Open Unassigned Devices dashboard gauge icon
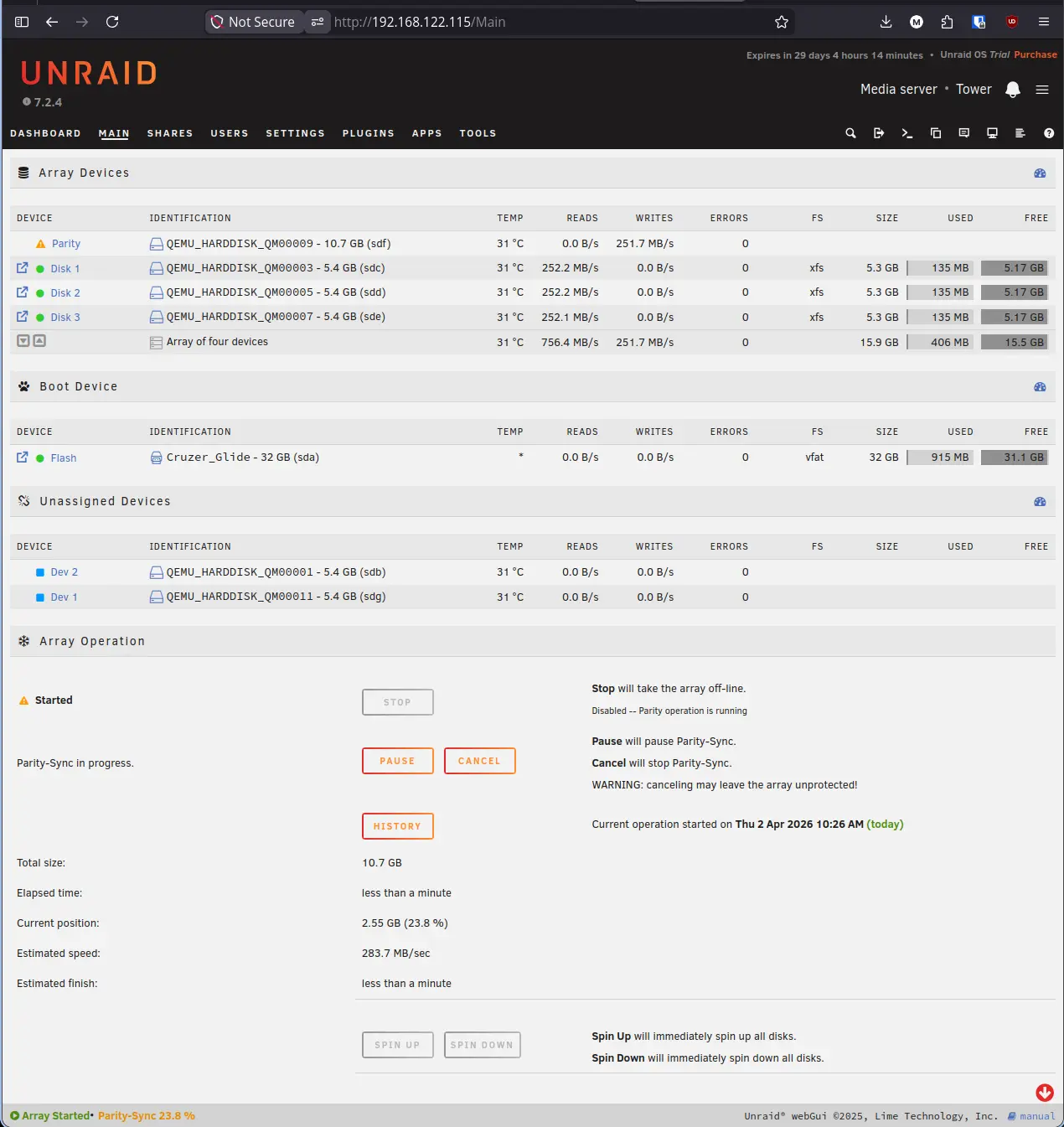Screen dimensions: 1064x1127 click(x=1040, y=502)
